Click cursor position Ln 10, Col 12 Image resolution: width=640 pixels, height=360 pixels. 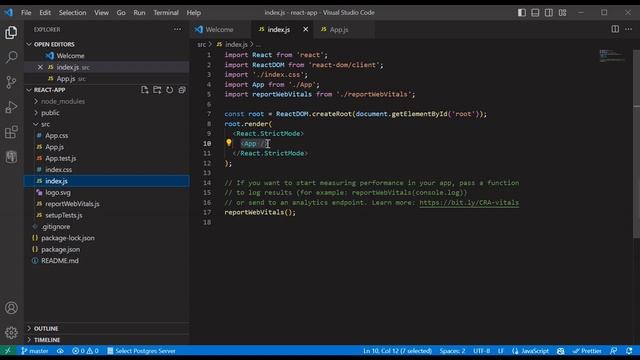click(398, 351)
